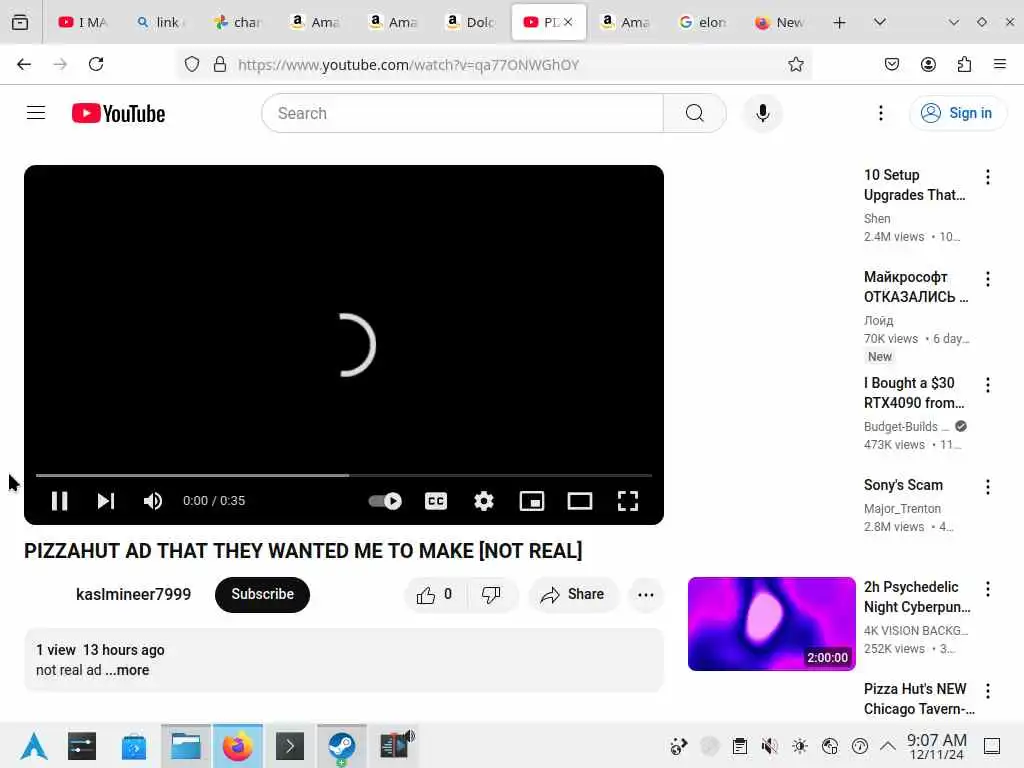
Task: View site security lock info
Action: click(x=220, y=64)
